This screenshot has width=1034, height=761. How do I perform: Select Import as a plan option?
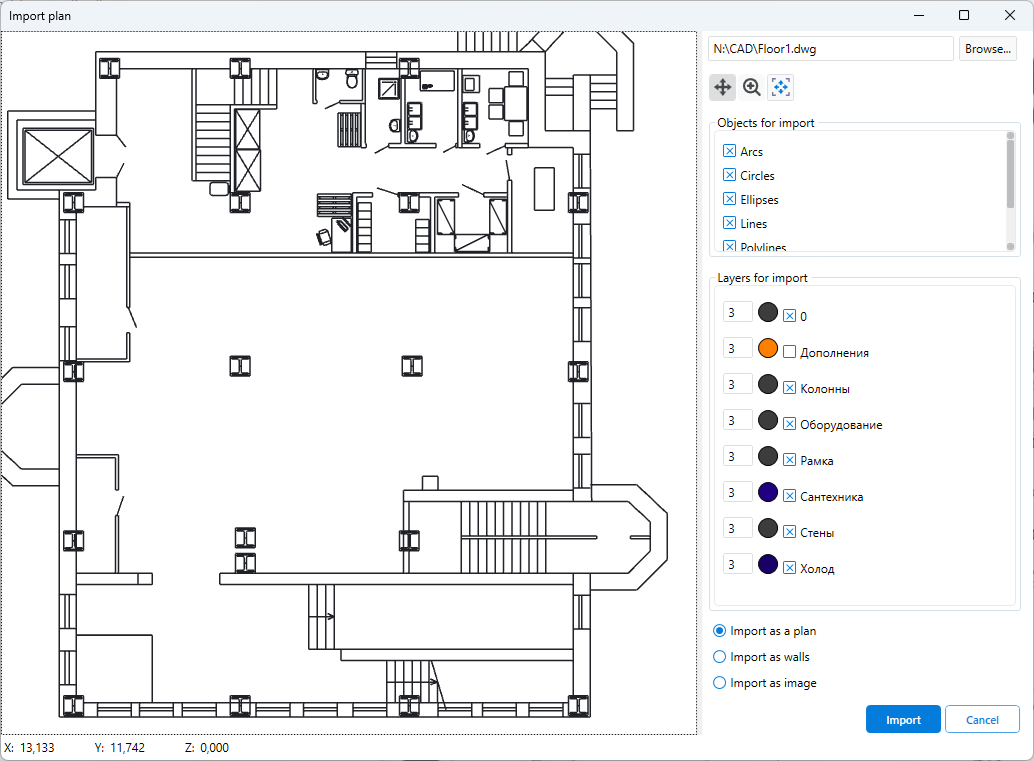[719, 631]
